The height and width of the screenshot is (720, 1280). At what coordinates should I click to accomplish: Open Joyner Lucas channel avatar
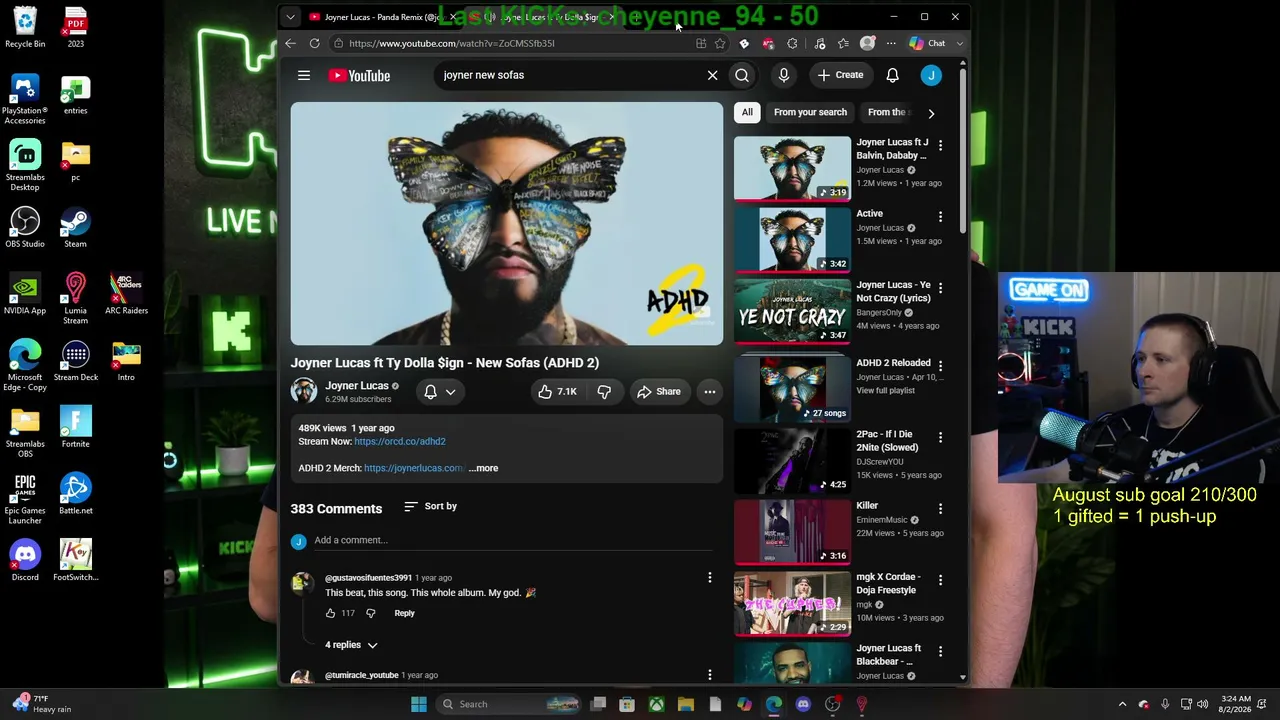(x=304, y=391)
